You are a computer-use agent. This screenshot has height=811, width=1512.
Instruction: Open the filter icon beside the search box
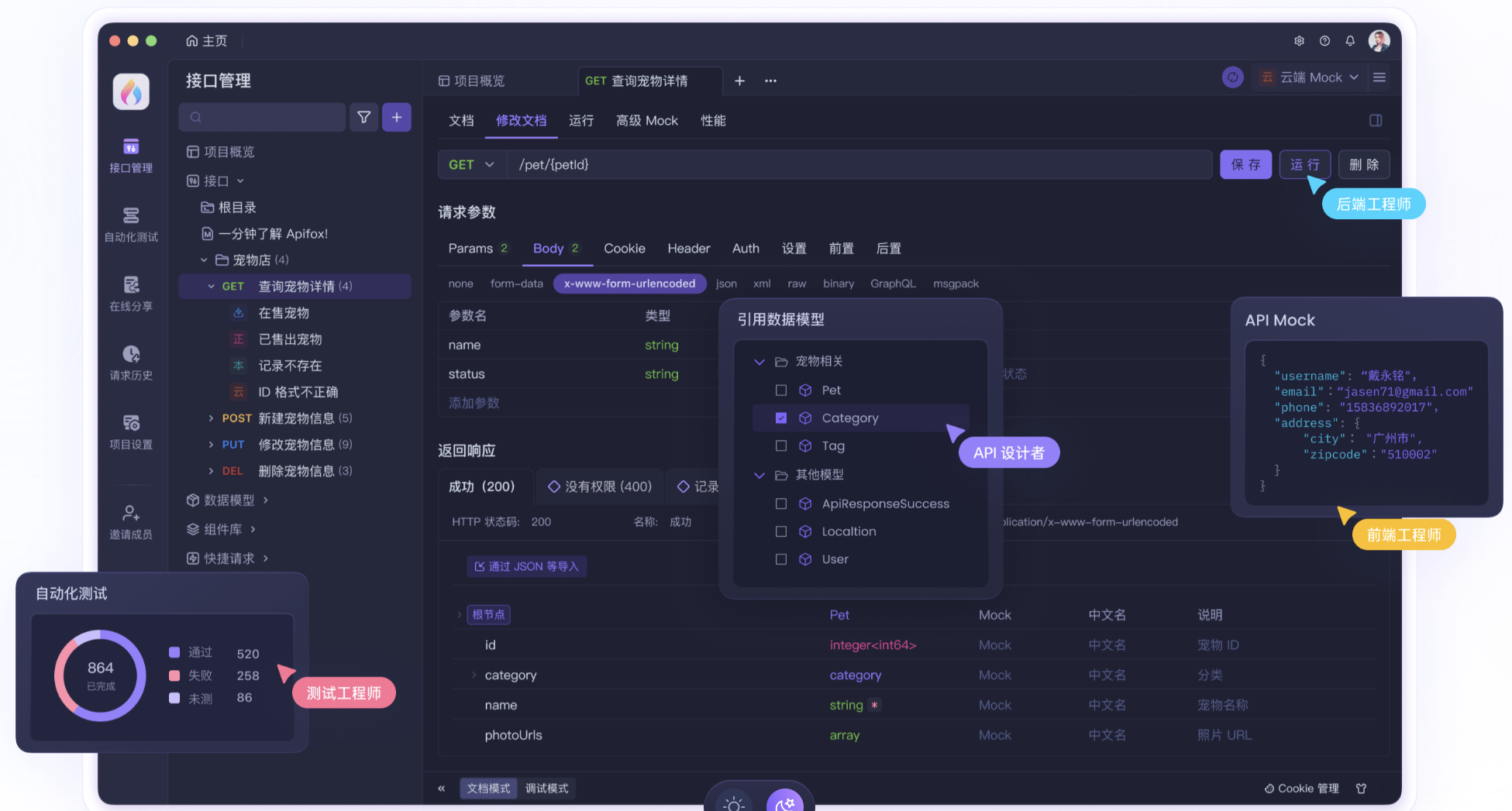pos(363,117)
